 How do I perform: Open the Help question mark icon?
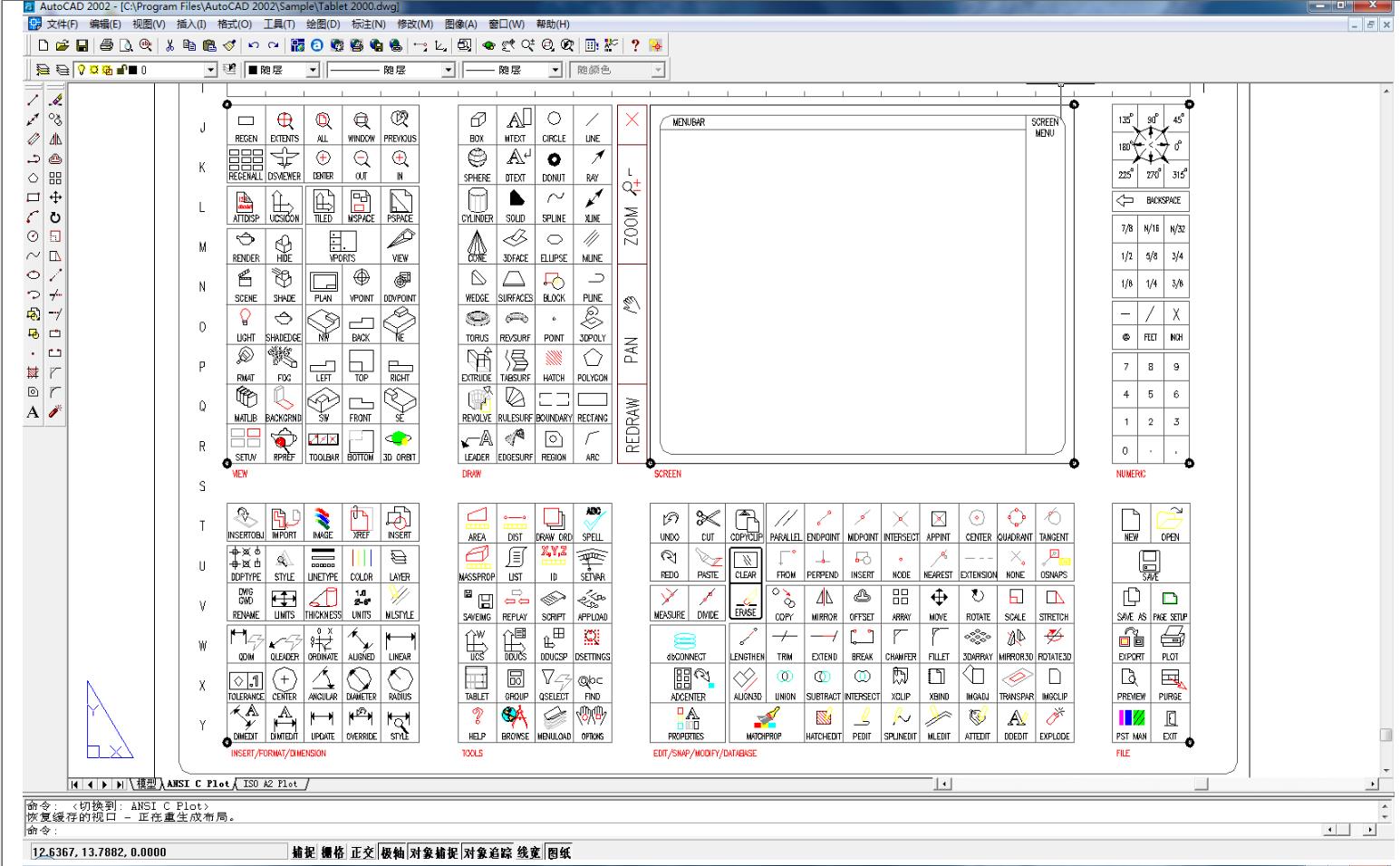click(635, 45)
